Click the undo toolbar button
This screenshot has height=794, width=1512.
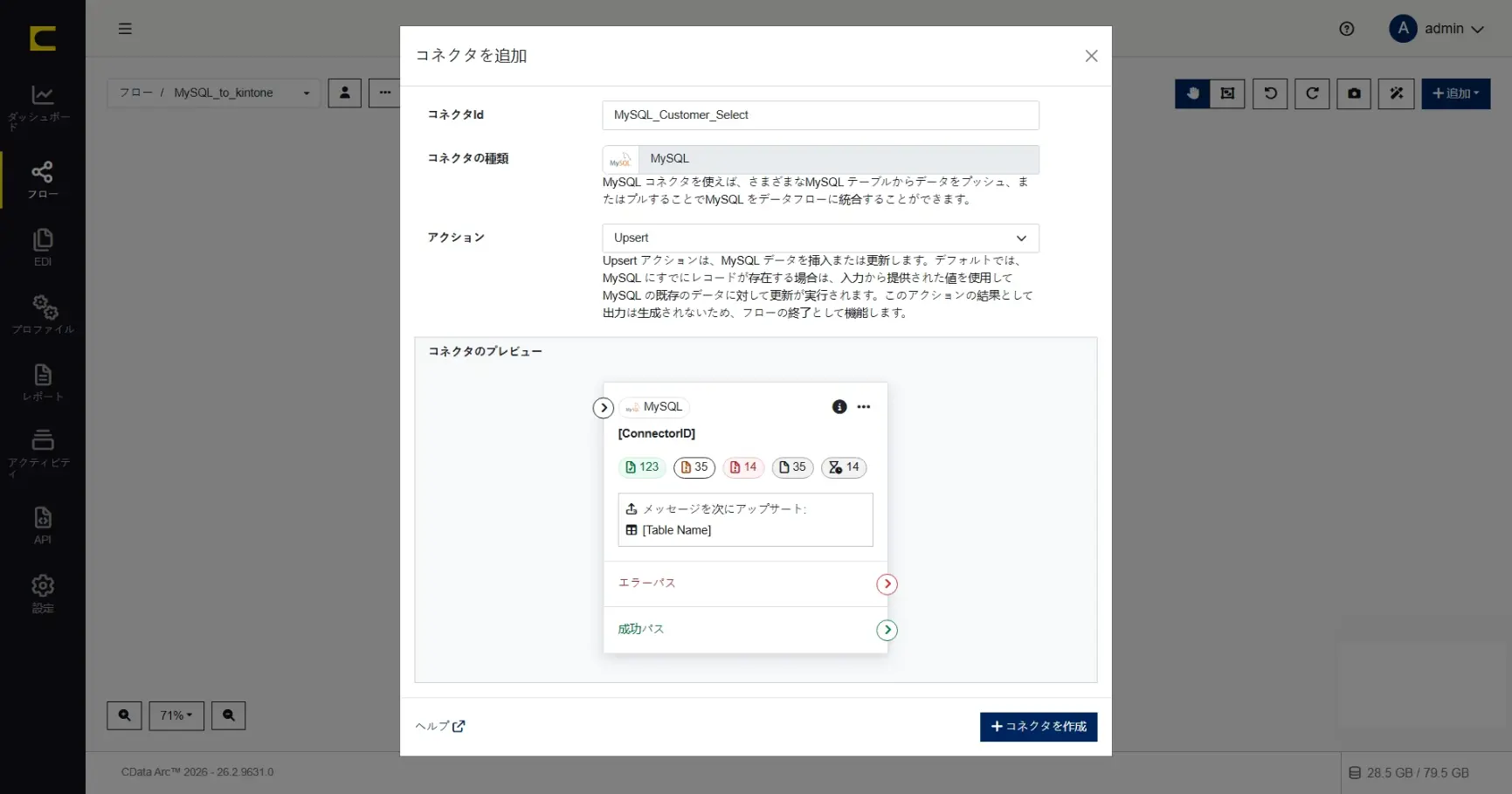pyautogui.click(x=1270, y=93)
